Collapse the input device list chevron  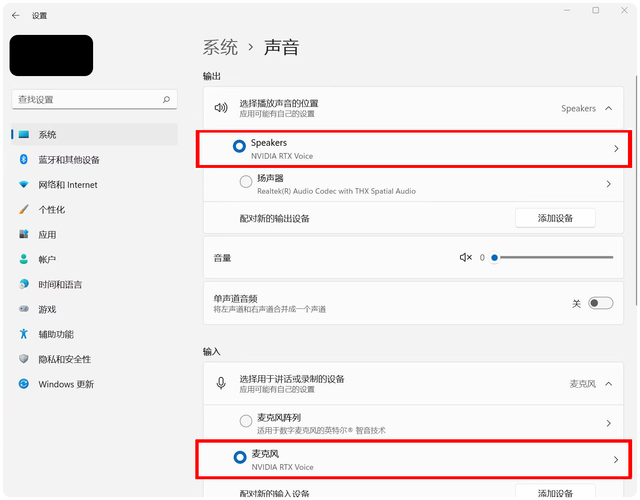[609, 384]
